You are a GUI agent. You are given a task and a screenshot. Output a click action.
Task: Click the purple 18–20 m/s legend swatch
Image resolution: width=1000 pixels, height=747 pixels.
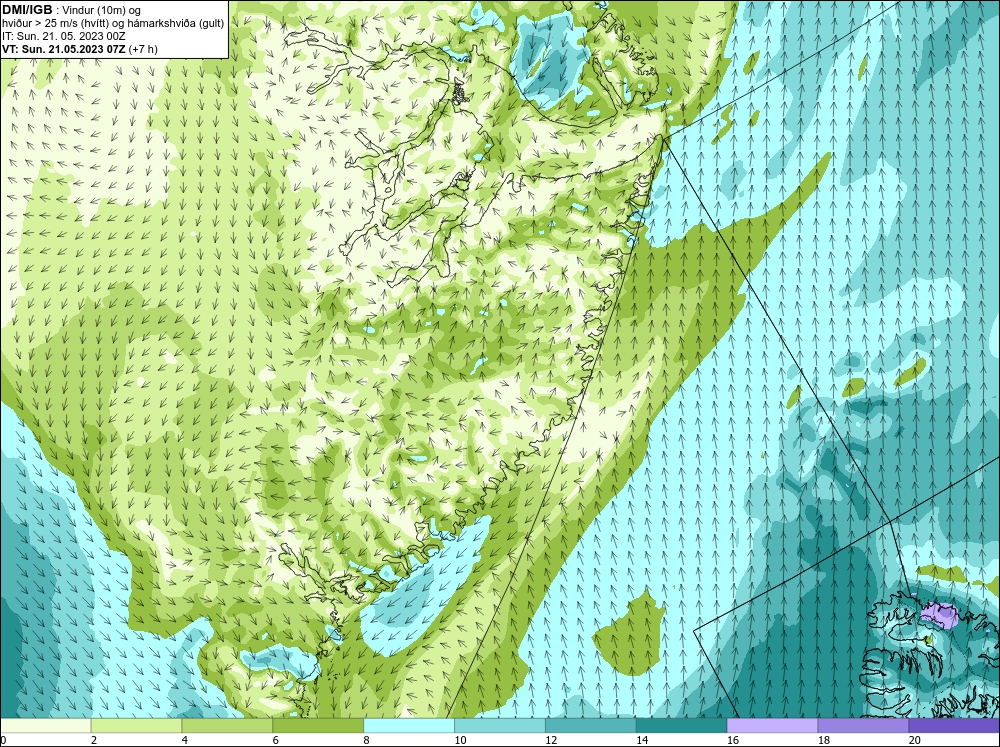[864, 726]
